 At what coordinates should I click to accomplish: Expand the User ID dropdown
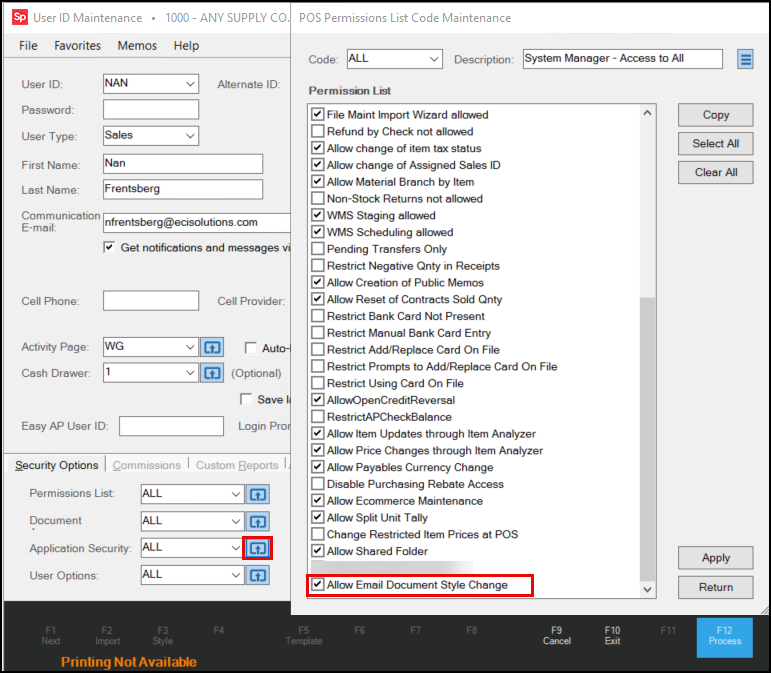190,84
